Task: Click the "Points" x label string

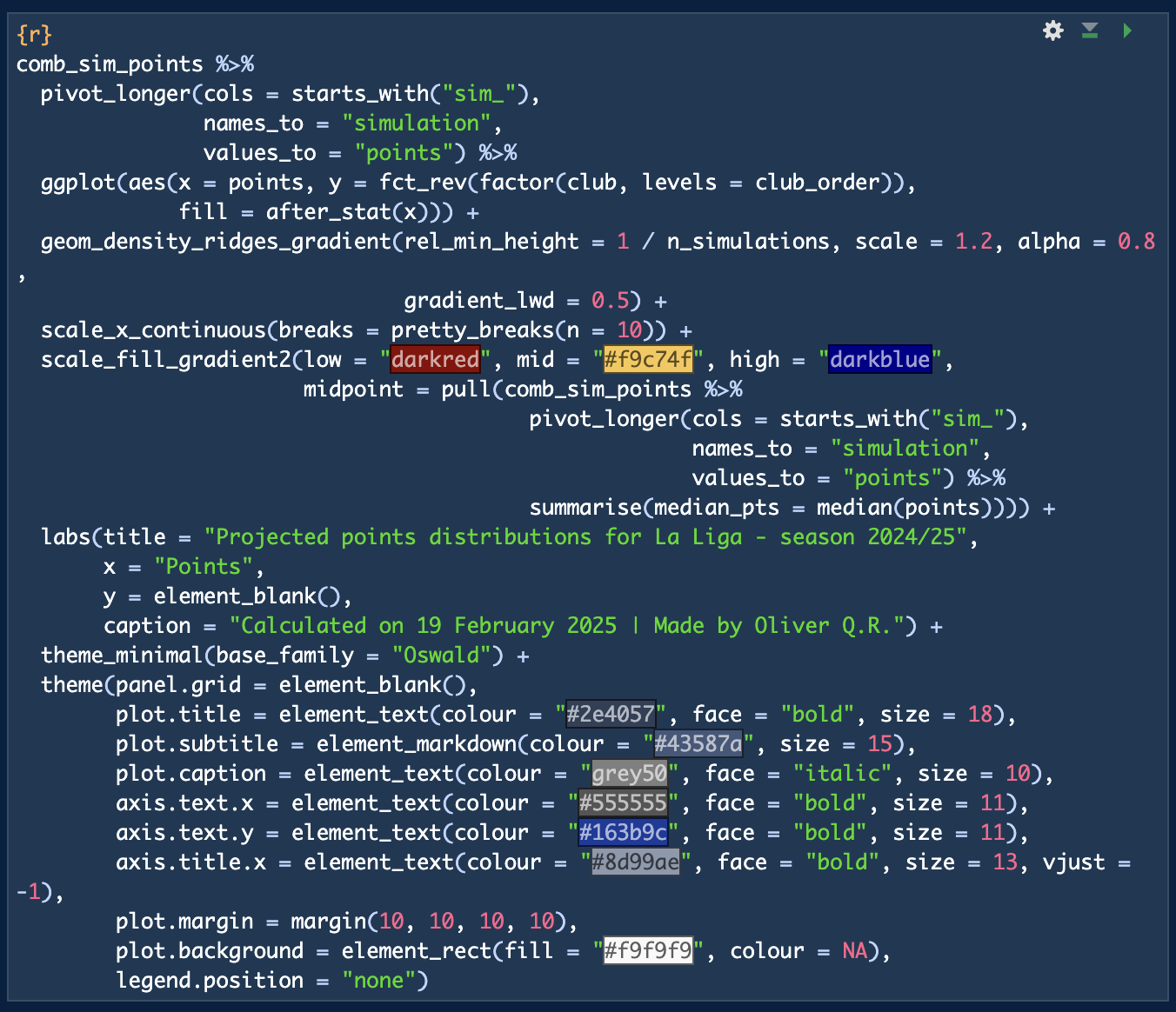Action: click(204, 566)
